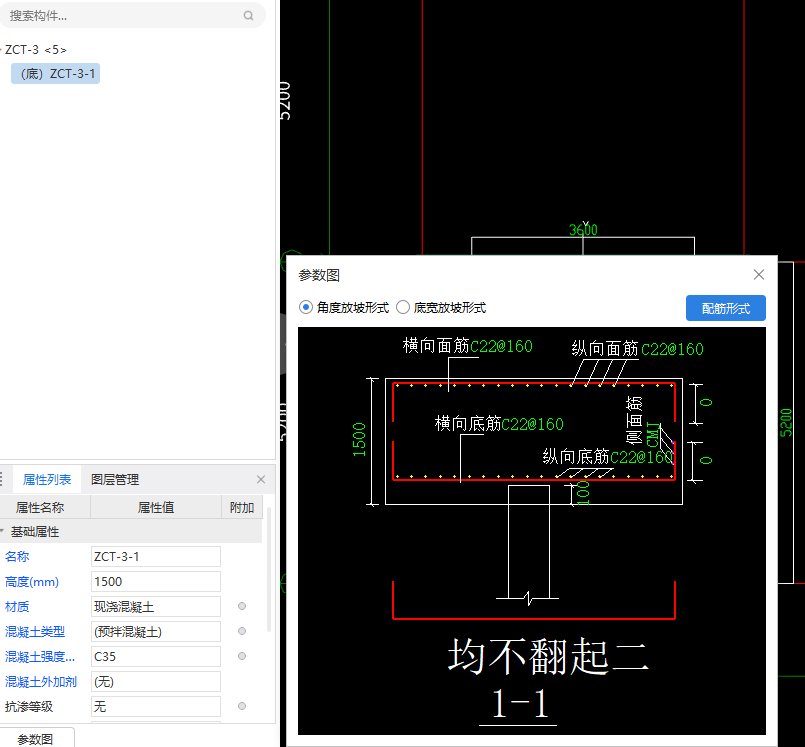Click the 附加 column header
The height and width of the screenshot is (747, 805).
242,508
